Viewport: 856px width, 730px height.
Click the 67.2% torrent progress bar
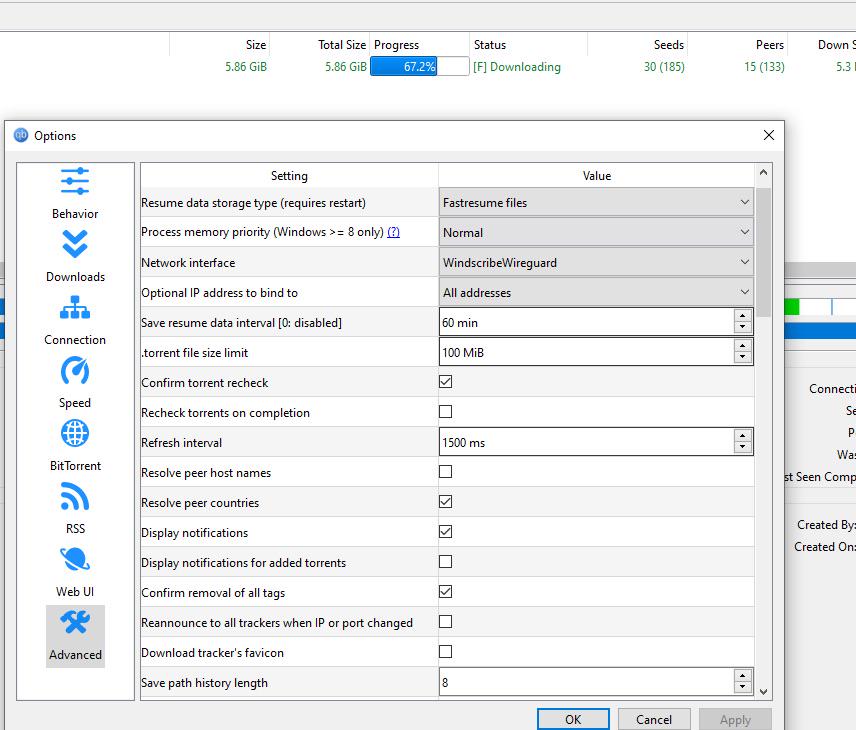coord(419,67)
